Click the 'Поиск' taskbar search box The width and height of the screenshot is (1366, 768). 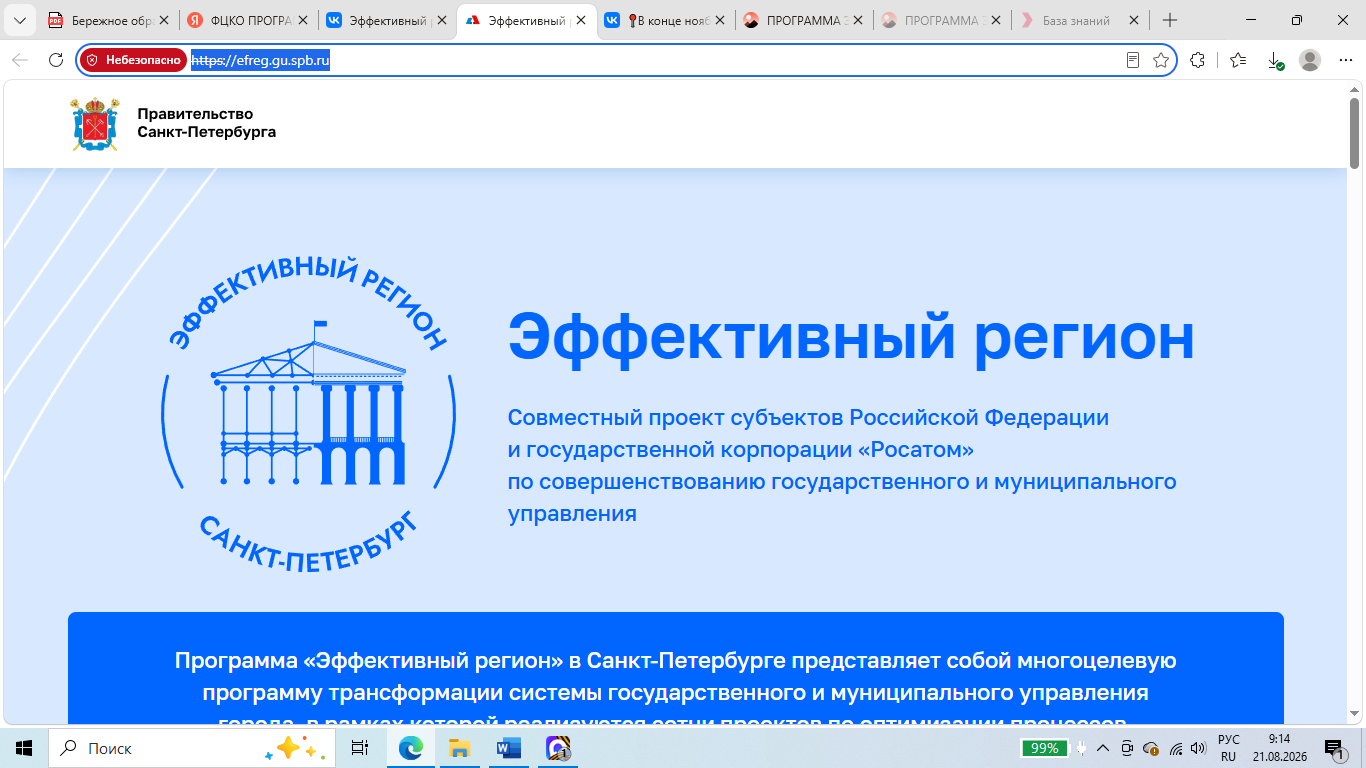tap(190, 748)
